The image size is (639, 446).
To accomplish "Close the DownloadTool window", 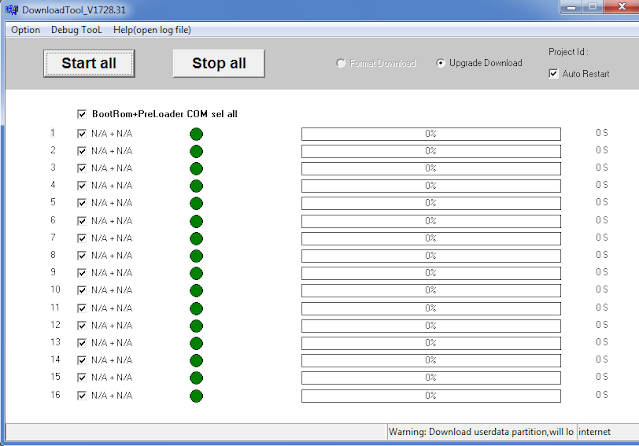I will click(x=622, y=7).
